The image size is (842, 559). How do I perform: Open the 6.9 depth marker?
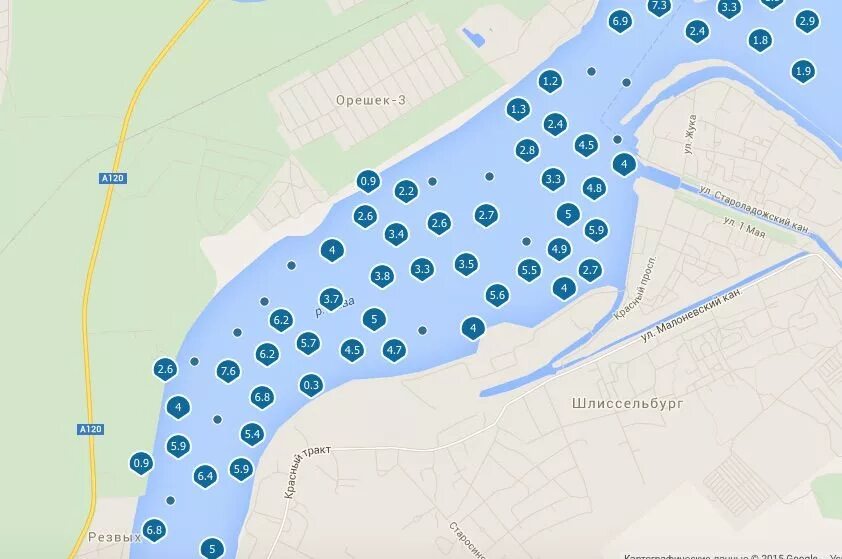pyautogui.click(x=620, y=21)
